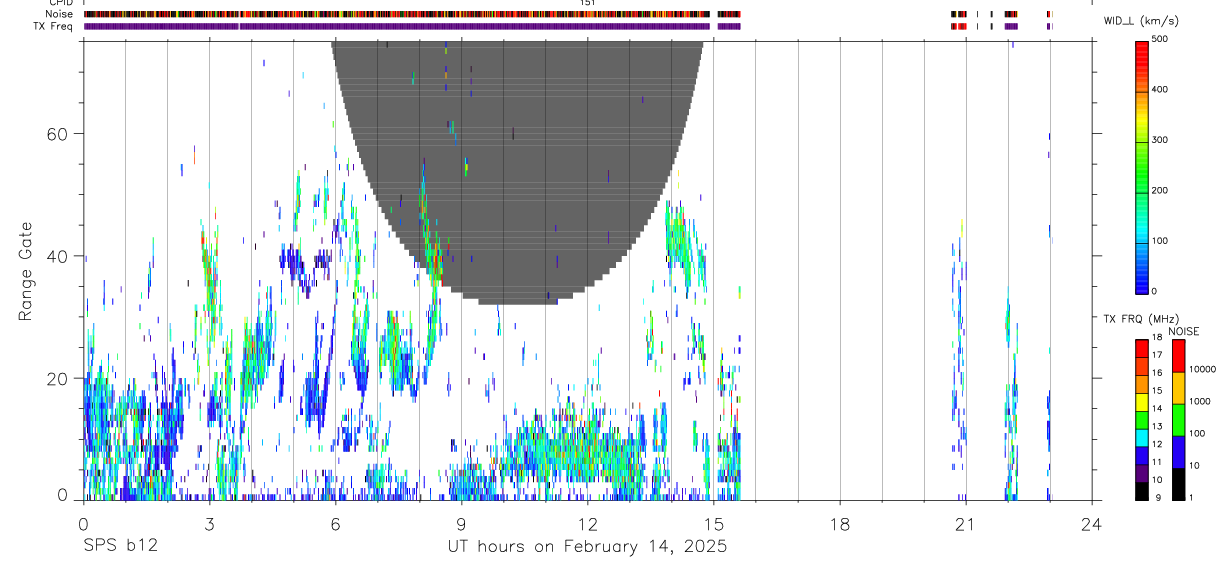Click the "TX Freq" strip label
1228x567 pixels.
[51, 26]
